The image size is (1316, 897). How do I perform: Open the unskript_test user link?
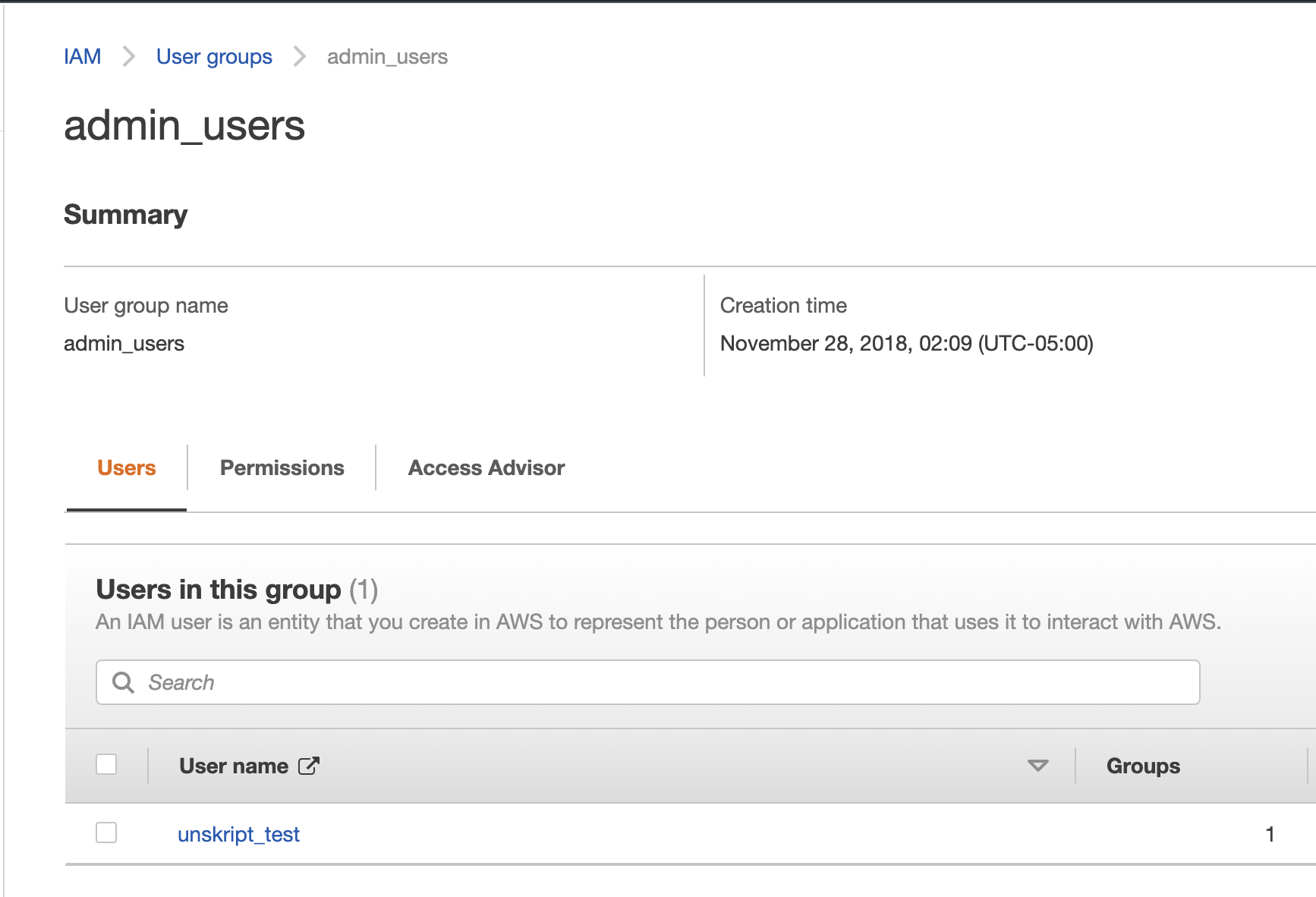tap(238, 835)
